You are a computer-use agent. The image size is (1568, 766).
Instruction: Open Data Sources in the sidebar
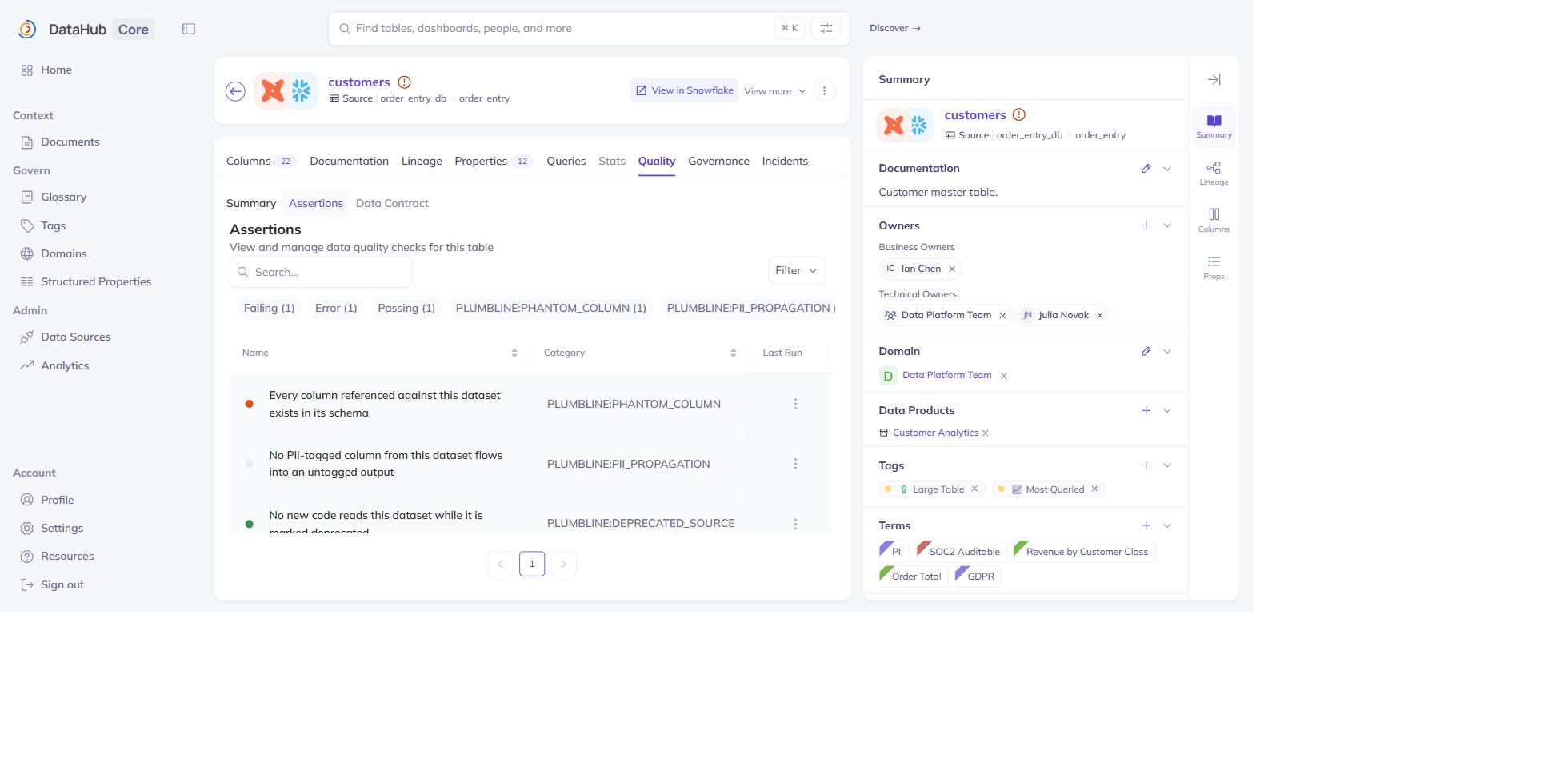tap(75, 337)
